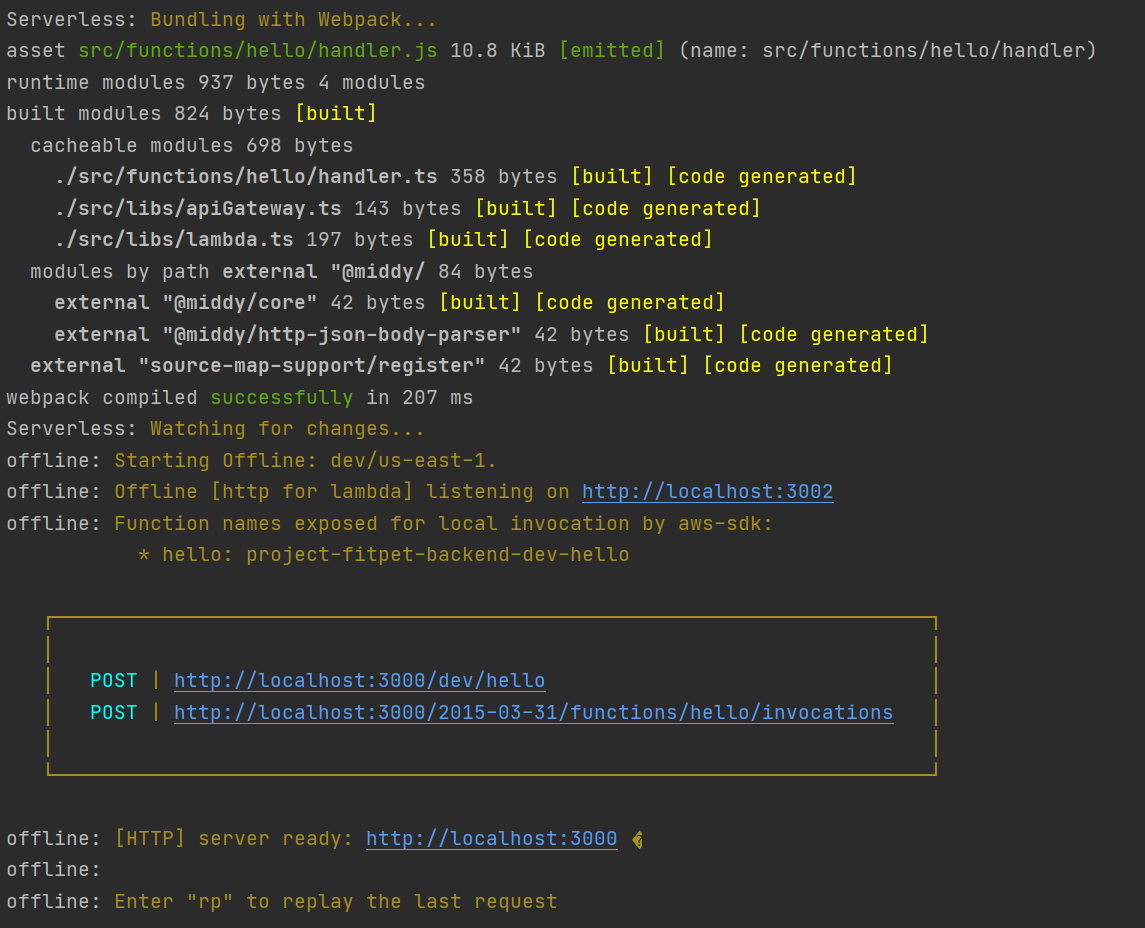Click the green src/functions/hello/handler.js asset path
1145x928 pixels.
258,50
